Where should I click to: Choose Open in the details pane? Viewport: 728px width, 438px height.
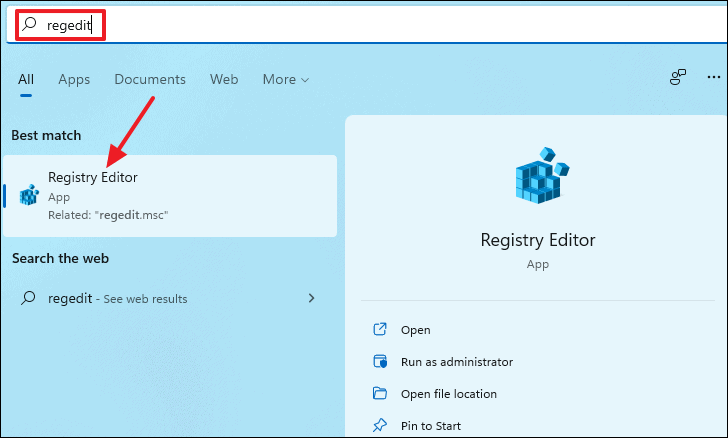[416, 330]
